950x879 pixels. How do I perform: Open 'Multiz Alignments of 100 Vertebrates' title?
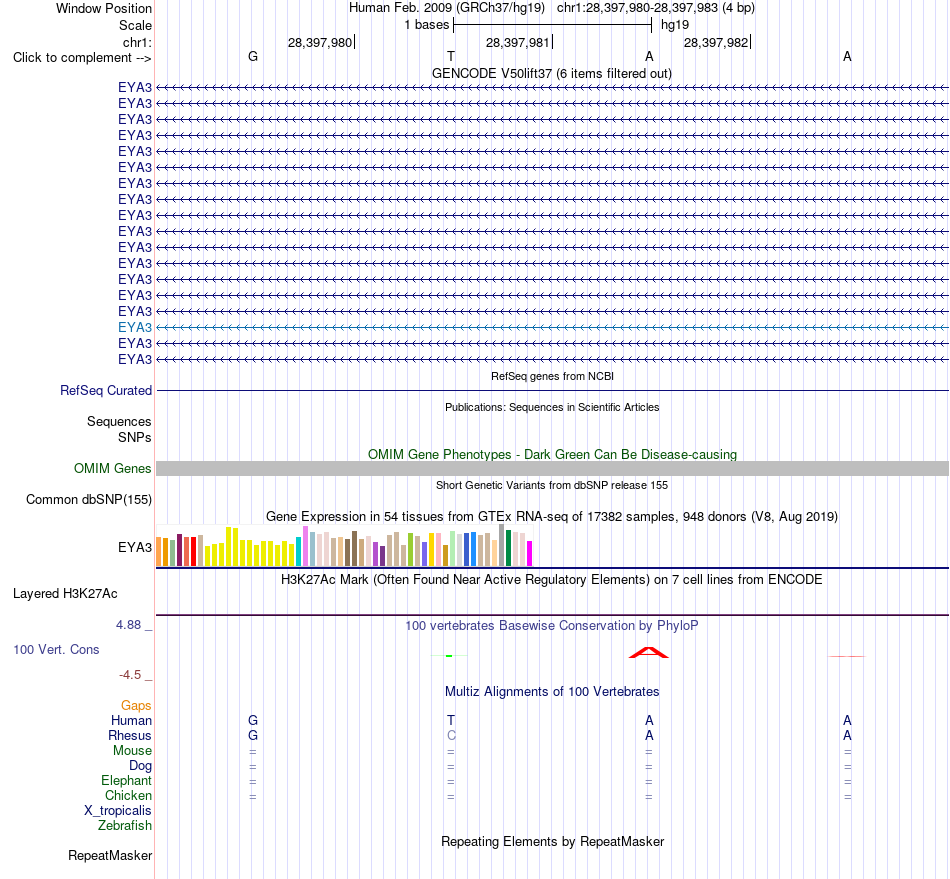click(552, 692)
